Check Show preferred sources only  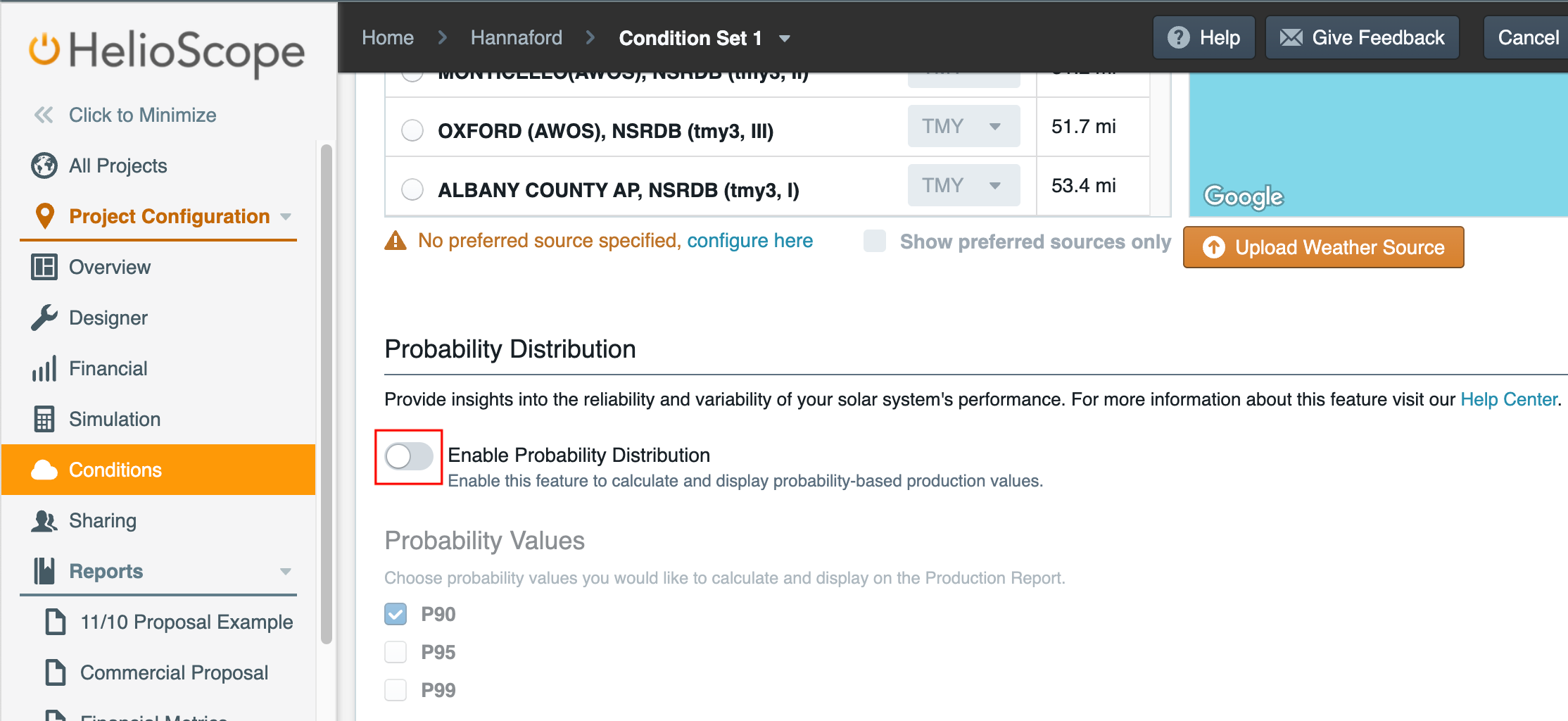[x=875, y=241]
